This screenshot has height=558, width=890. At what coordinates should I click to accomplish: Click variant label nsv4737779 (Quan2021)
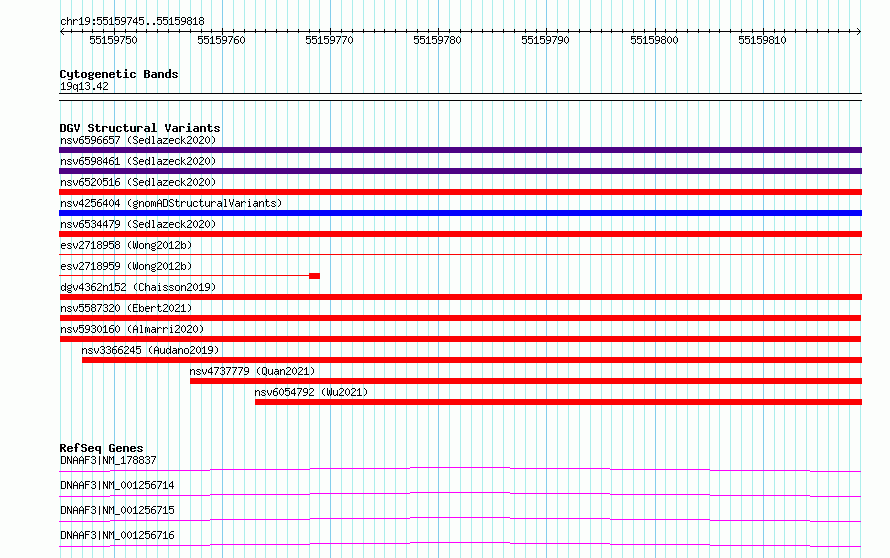tap(252, 371)
